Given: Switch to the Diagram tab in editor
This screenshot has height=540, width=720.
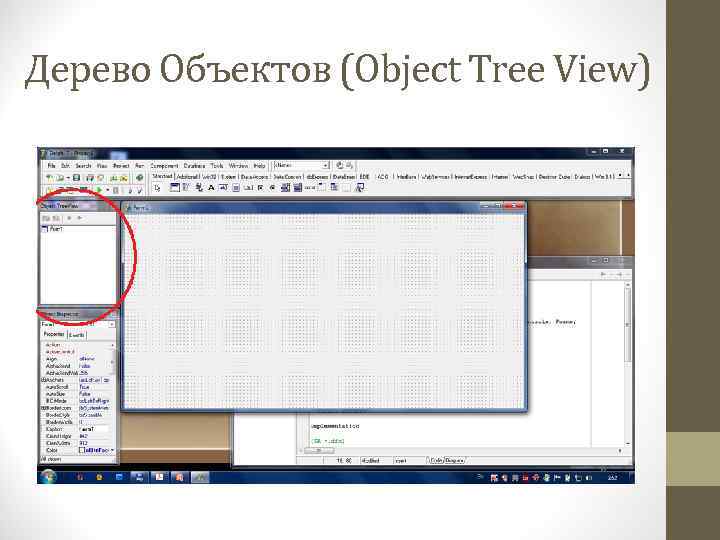Looking at the screenshot, I should 455,460.
